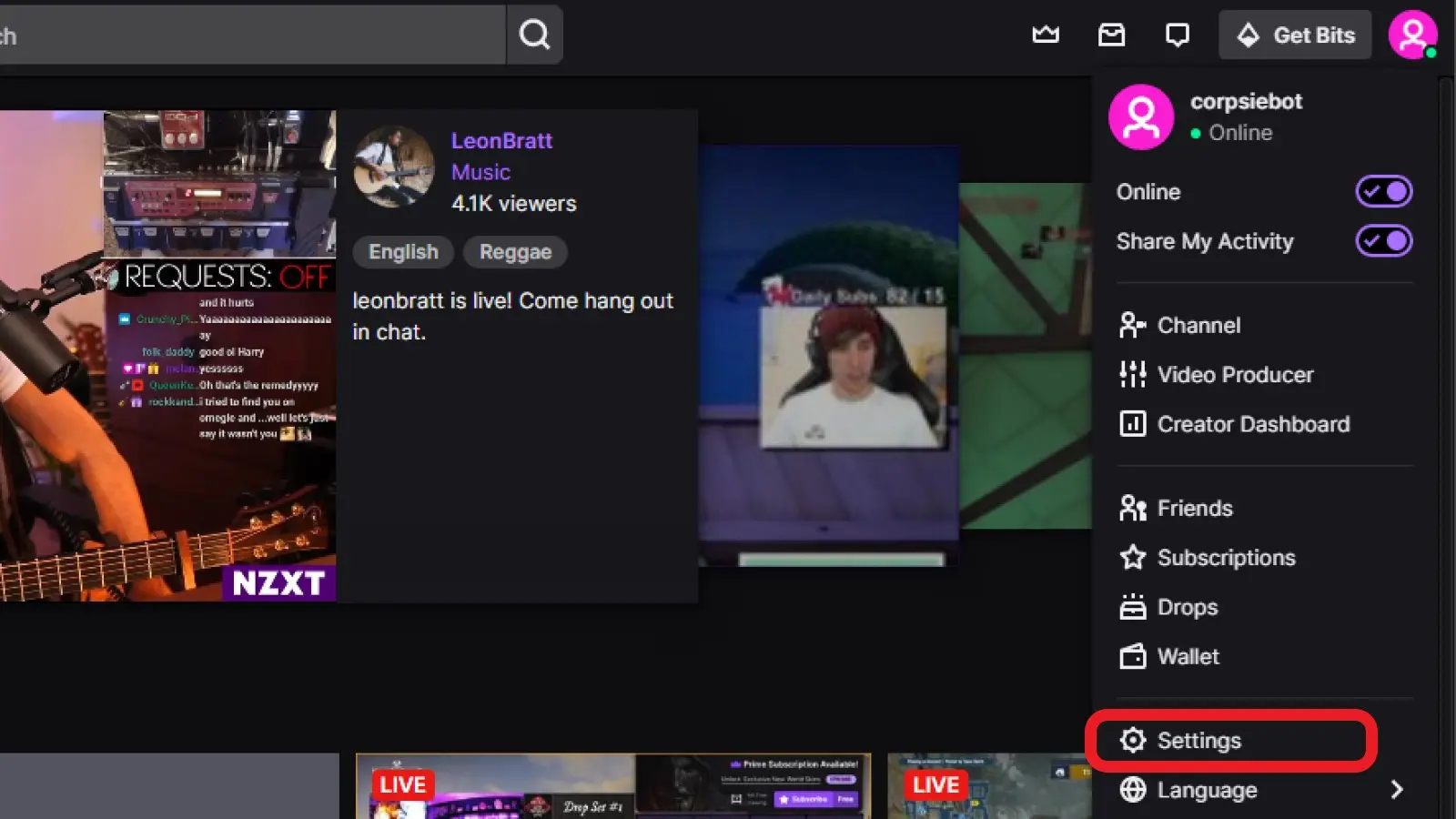Click the Get Bits button
The width and height of the screenshot is (1456, 819).
tap(1295, 35)
